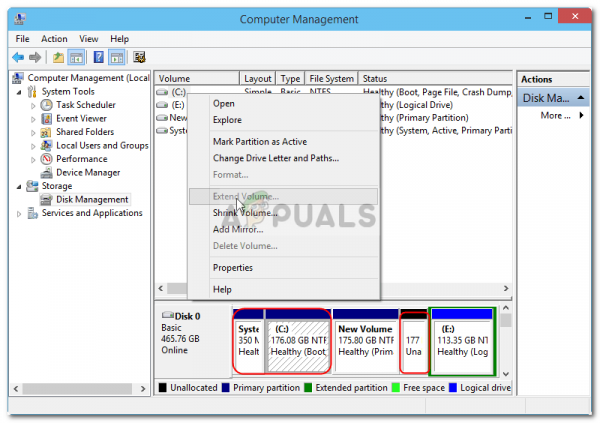Click the Event Viewer icon
Image resolution: width=600 pixels, height=423 pixels.
click(x=46, y=119)
